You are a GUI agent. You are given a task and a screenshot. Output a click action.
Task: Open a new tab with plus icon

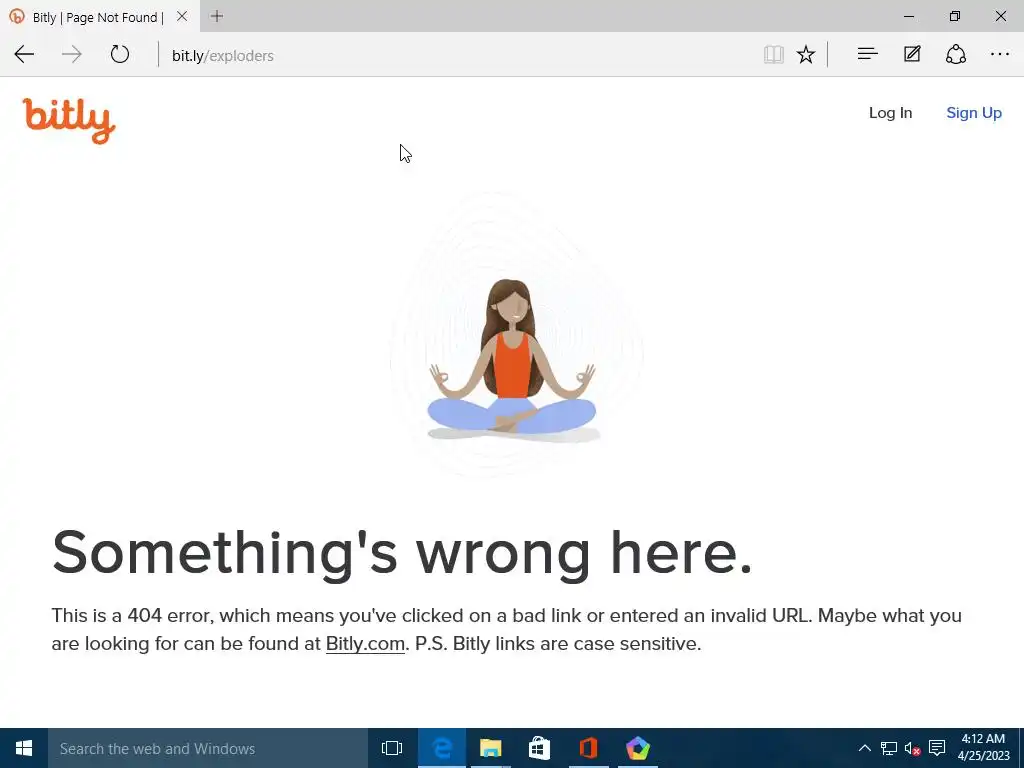pyautogui.click(x=217, y=16)
